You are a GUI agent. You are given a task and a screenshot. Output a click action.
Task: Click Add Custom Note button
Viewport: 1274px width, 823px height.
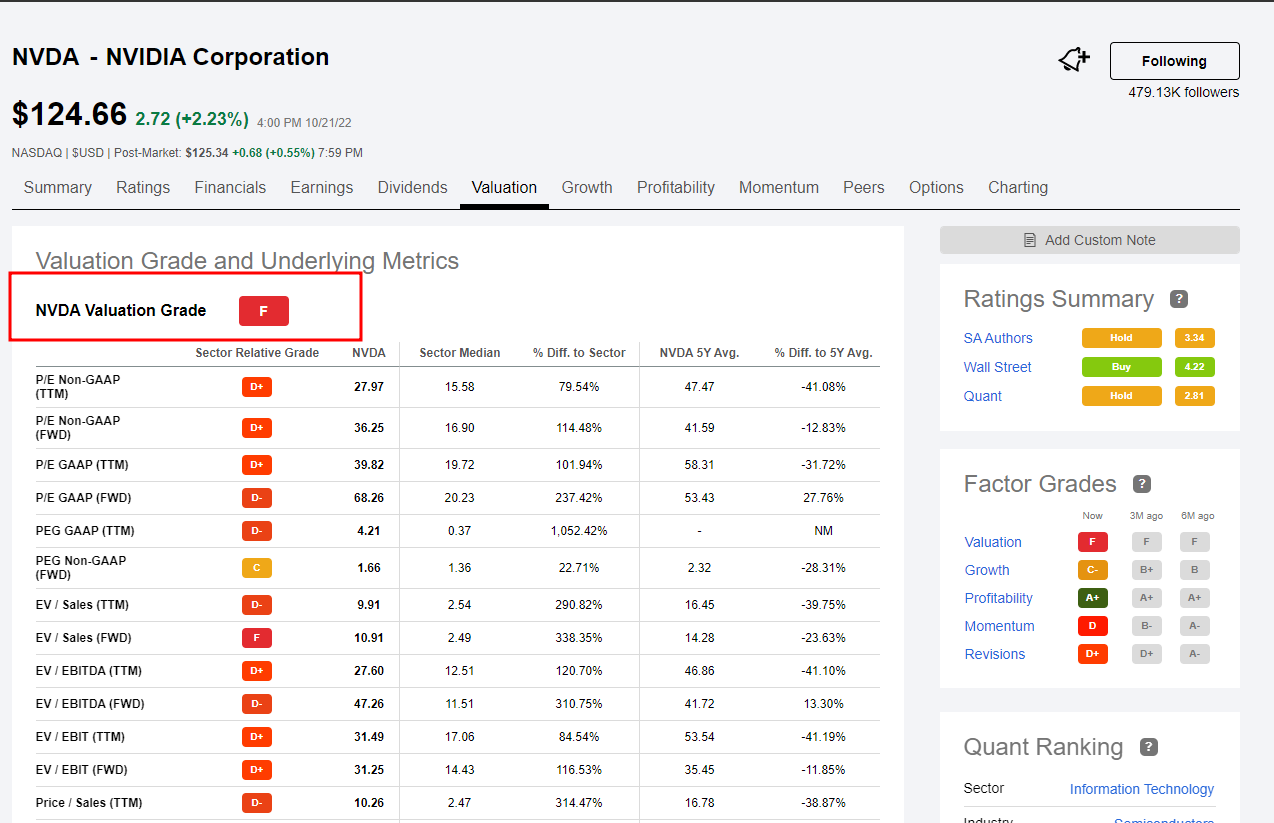1089,240
